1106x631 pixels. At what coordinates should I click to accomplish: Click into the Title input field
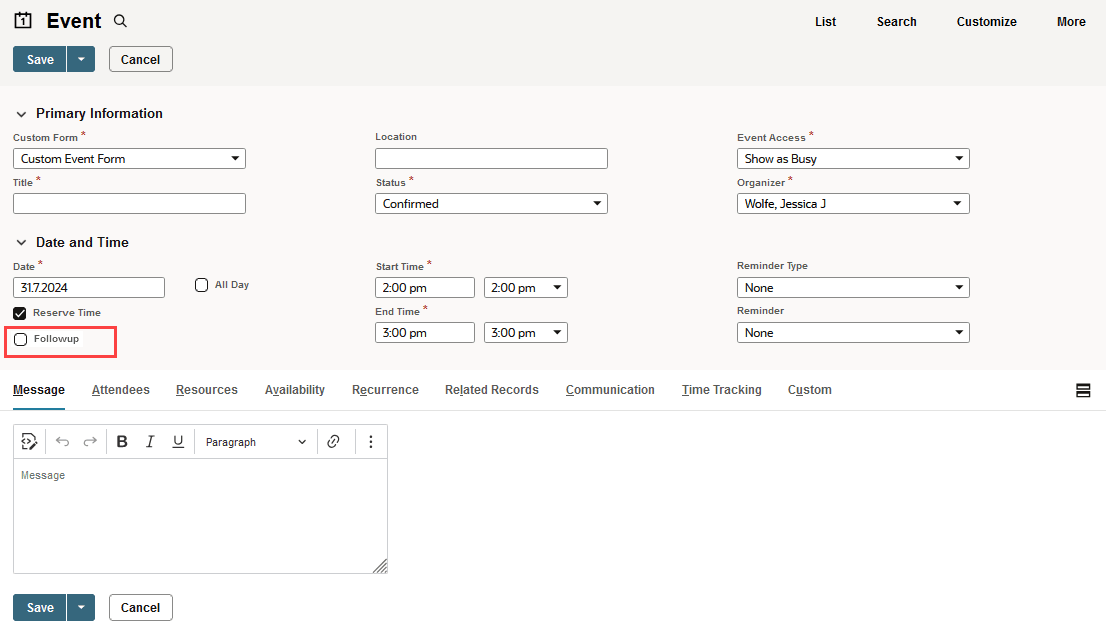(129, 204)
